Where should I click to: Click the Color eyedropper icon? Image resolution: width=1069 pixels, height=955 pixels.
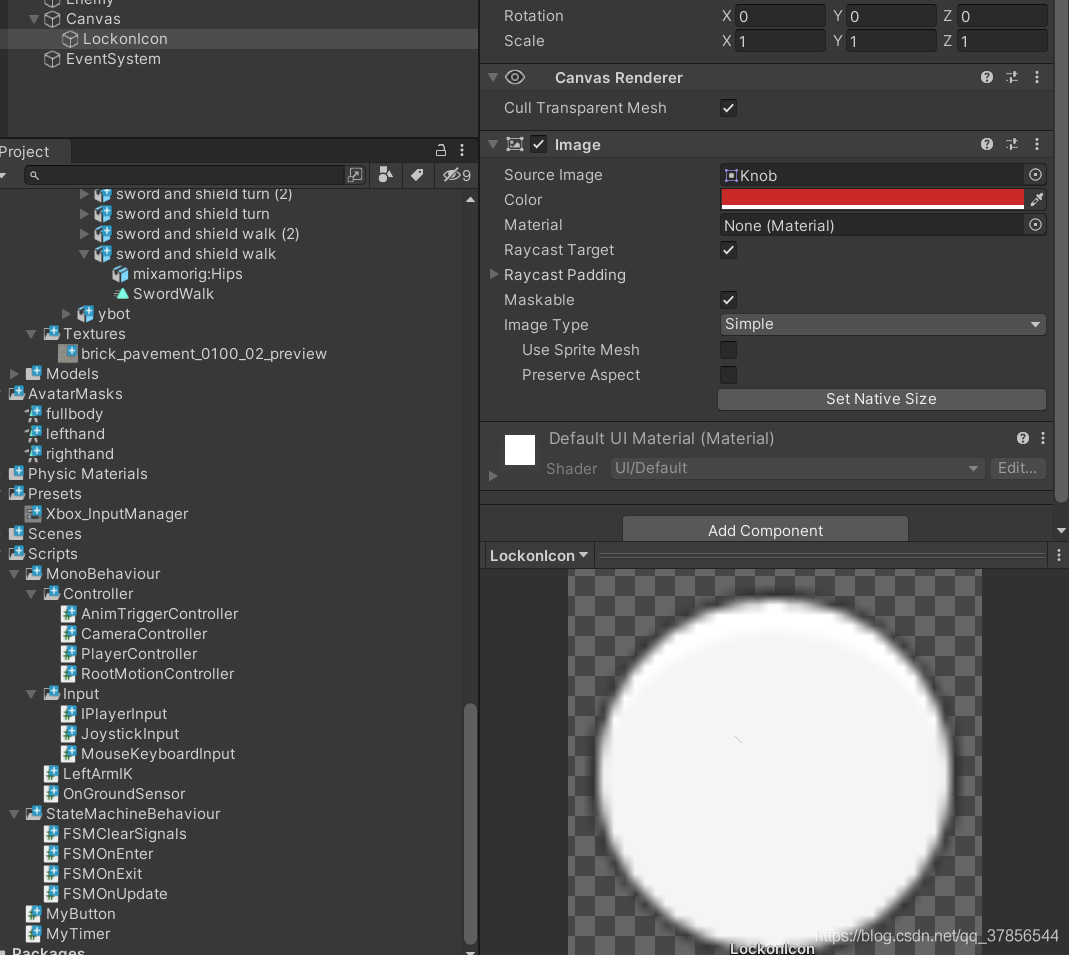(x=1036, y=200)
